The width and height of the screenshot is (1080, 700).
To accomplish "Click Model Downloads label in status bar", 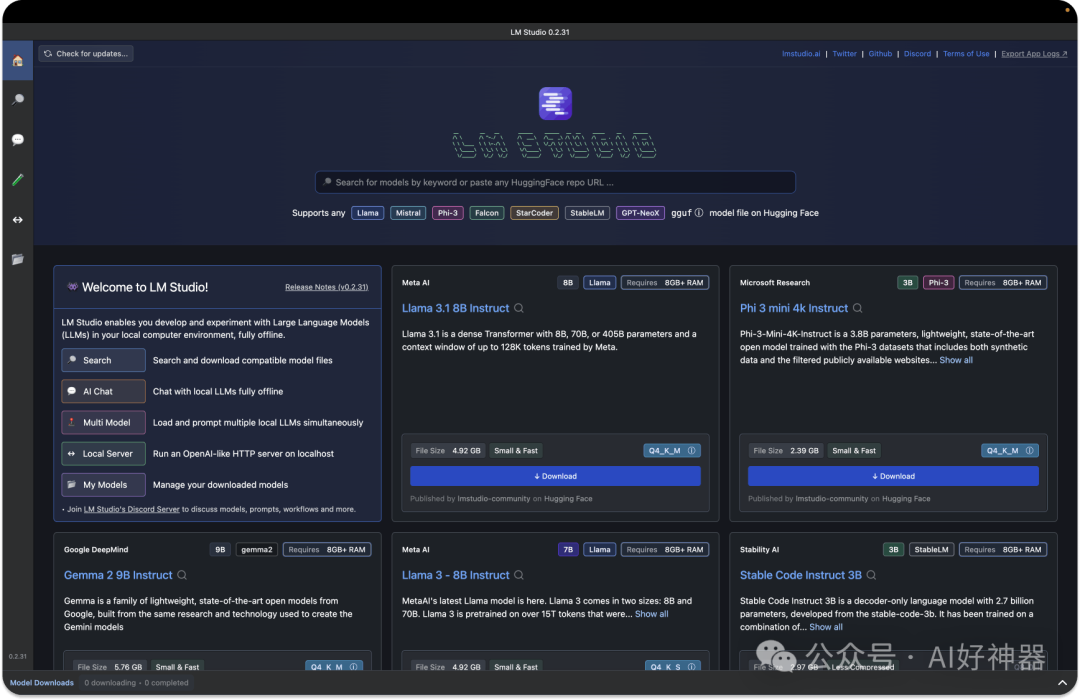I will 41,683.
